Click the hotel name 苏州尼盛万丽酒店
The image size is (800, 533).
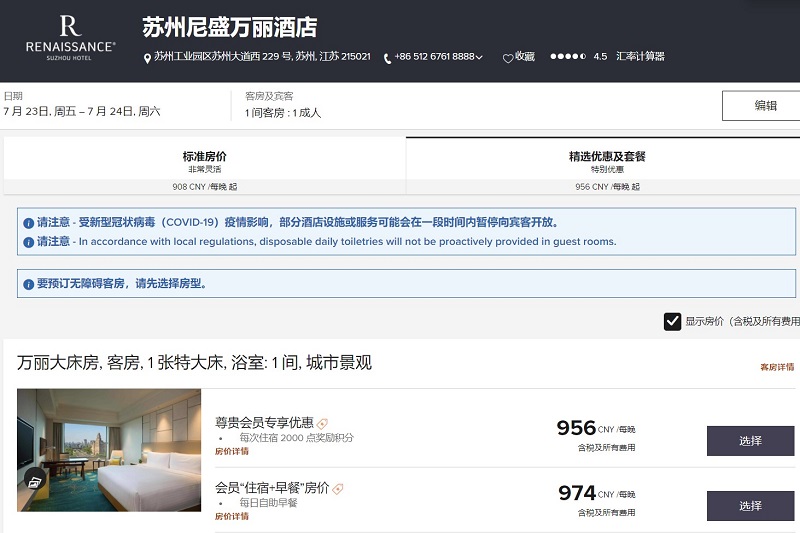click(x=230, y=28)
